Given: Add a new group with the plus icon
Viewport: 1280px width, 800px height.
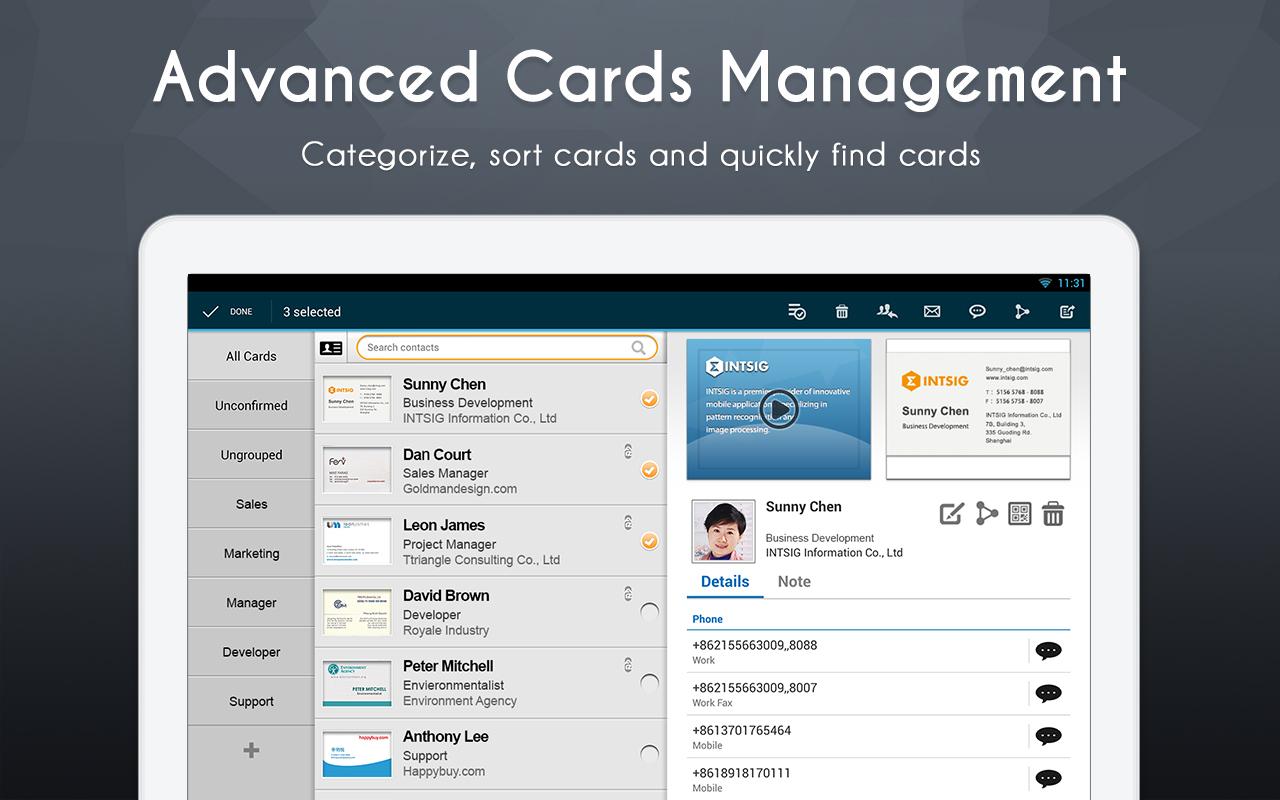Looking at the screenshot, I should tap(251, 750).
